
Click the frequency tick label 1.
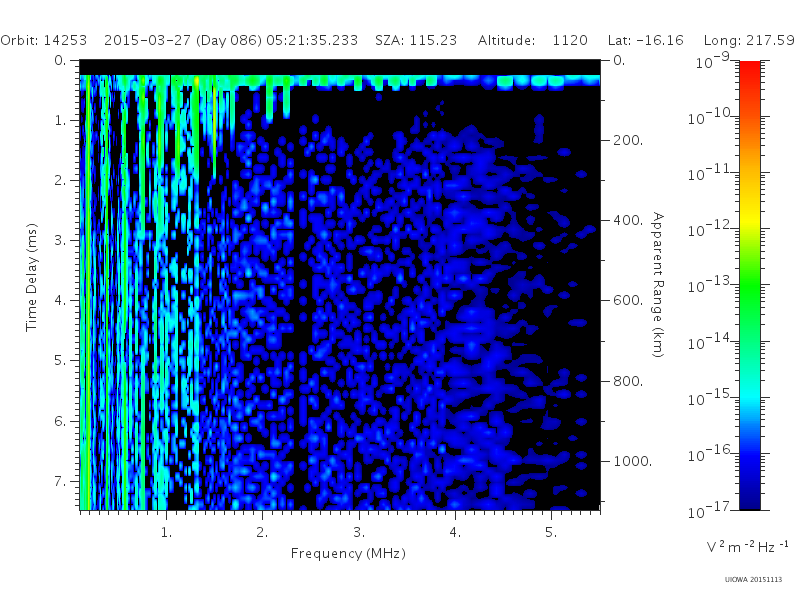pyautogui.click(x=166, y=533)
